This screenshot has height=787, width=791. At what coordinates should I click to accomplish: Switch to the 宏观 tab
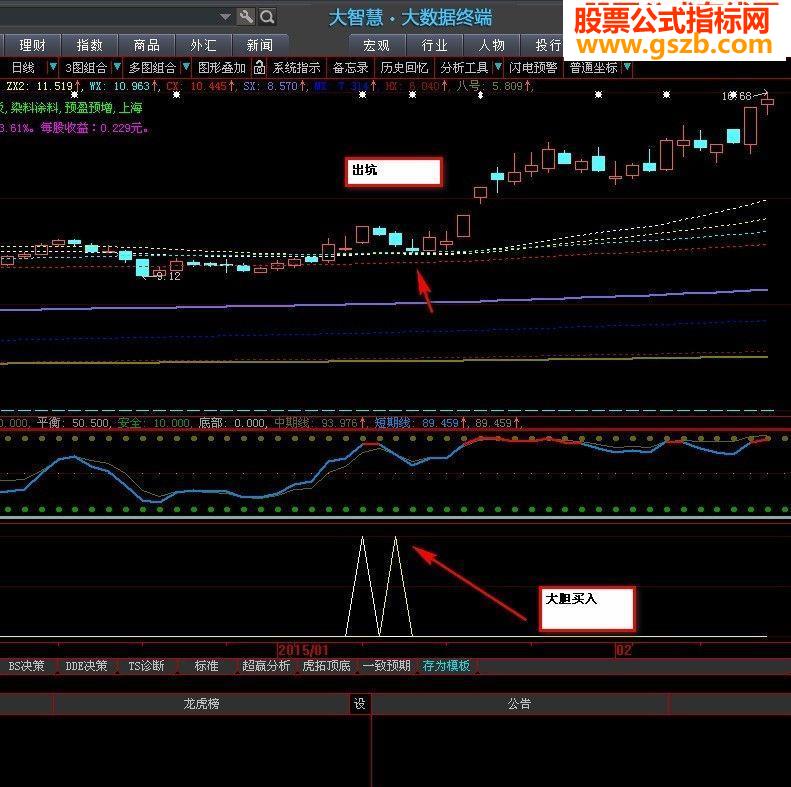coord(376,45)
